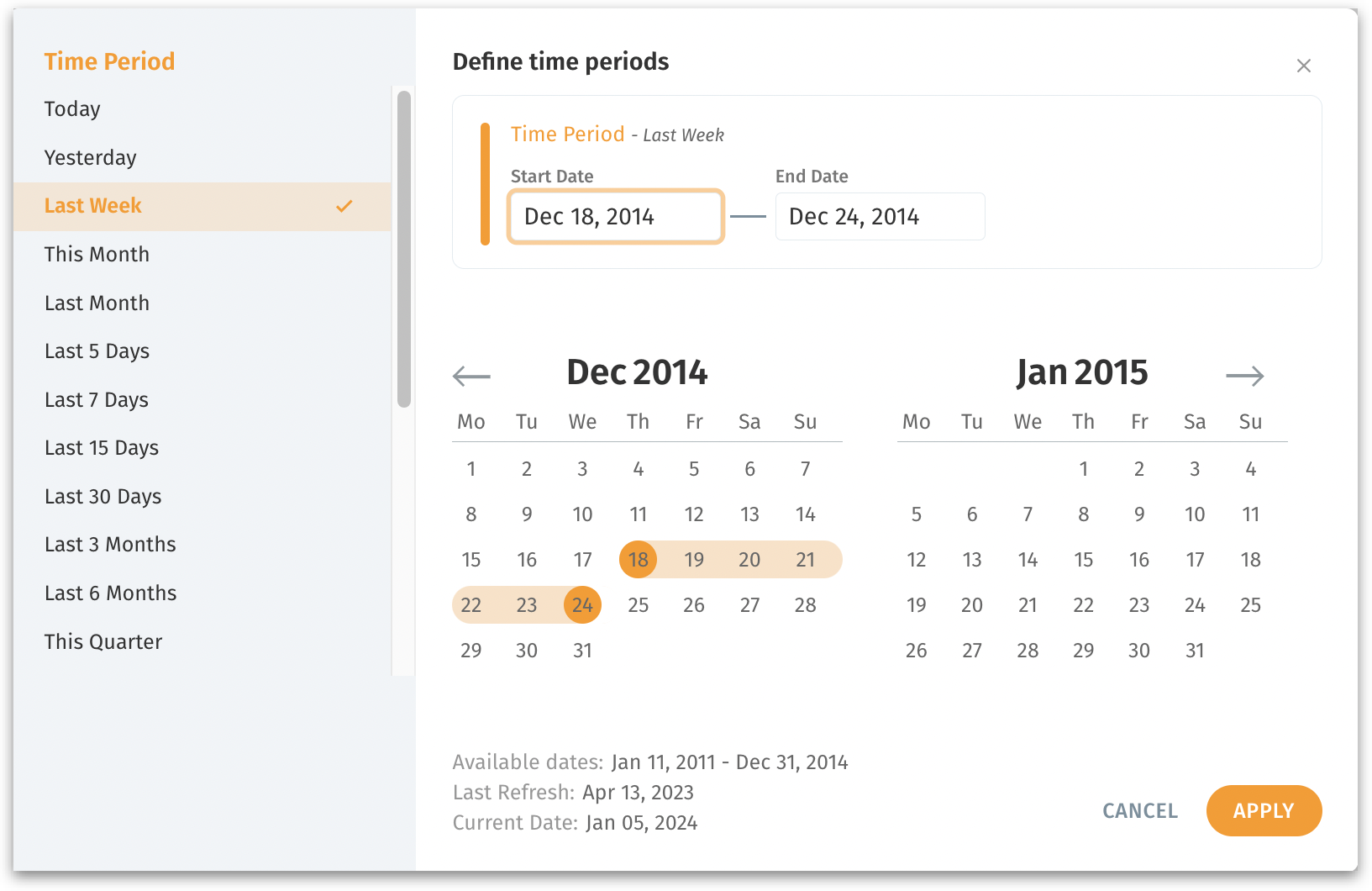The image size is (1372, 891).
Task: Select Last 6 Months period
Action: pyautogui.click(x=110, y=593)
